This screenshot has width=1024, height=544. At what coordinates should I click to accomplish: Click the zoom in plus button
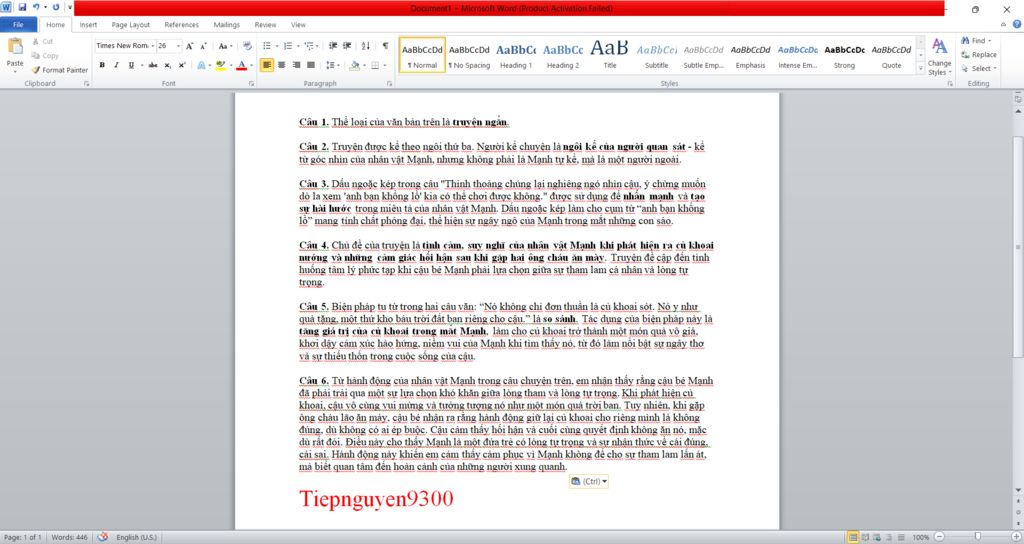coord(1016,537)
